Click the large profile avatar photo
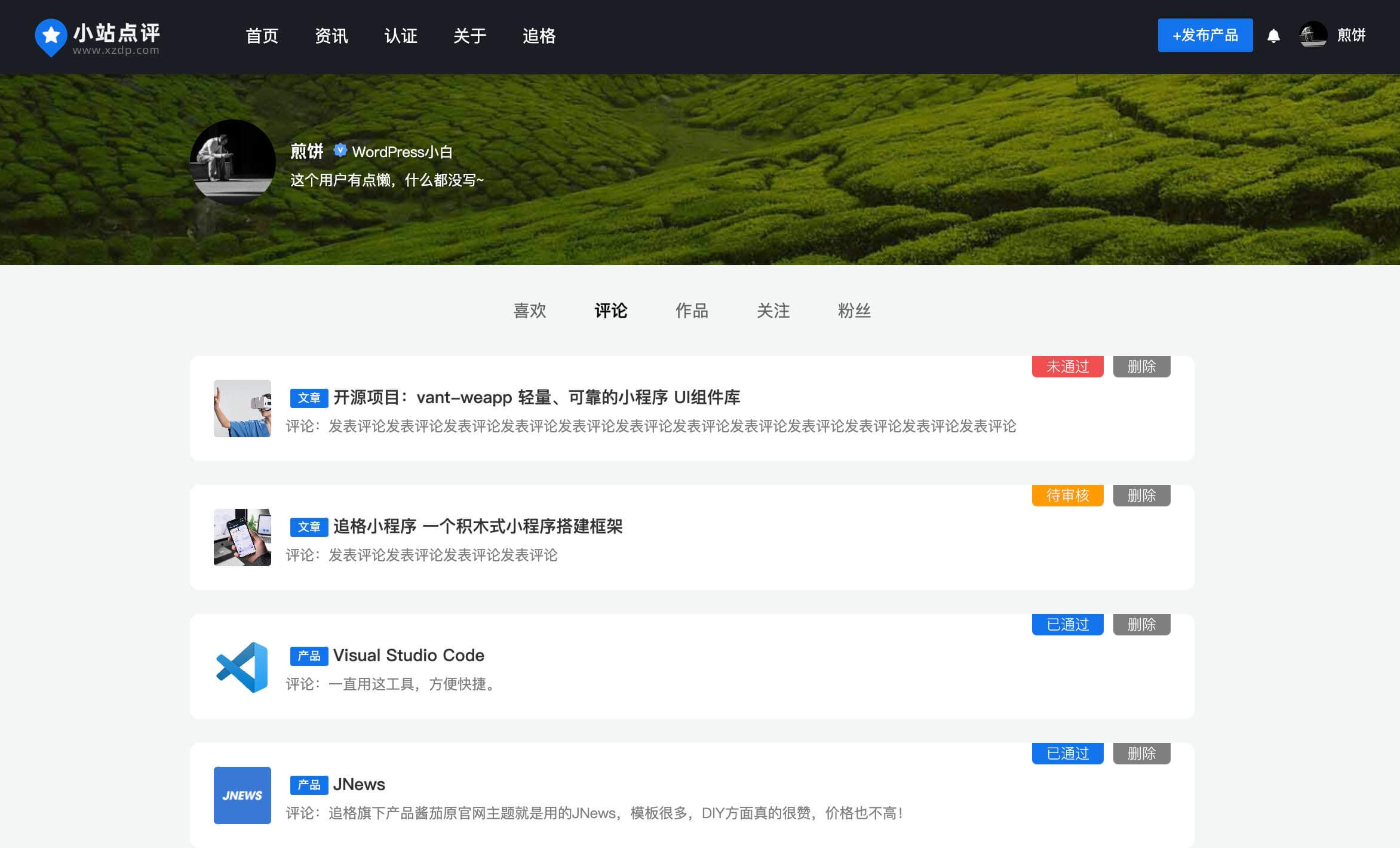Viewport: 1400px width, 848px height. tap(232, 162)
